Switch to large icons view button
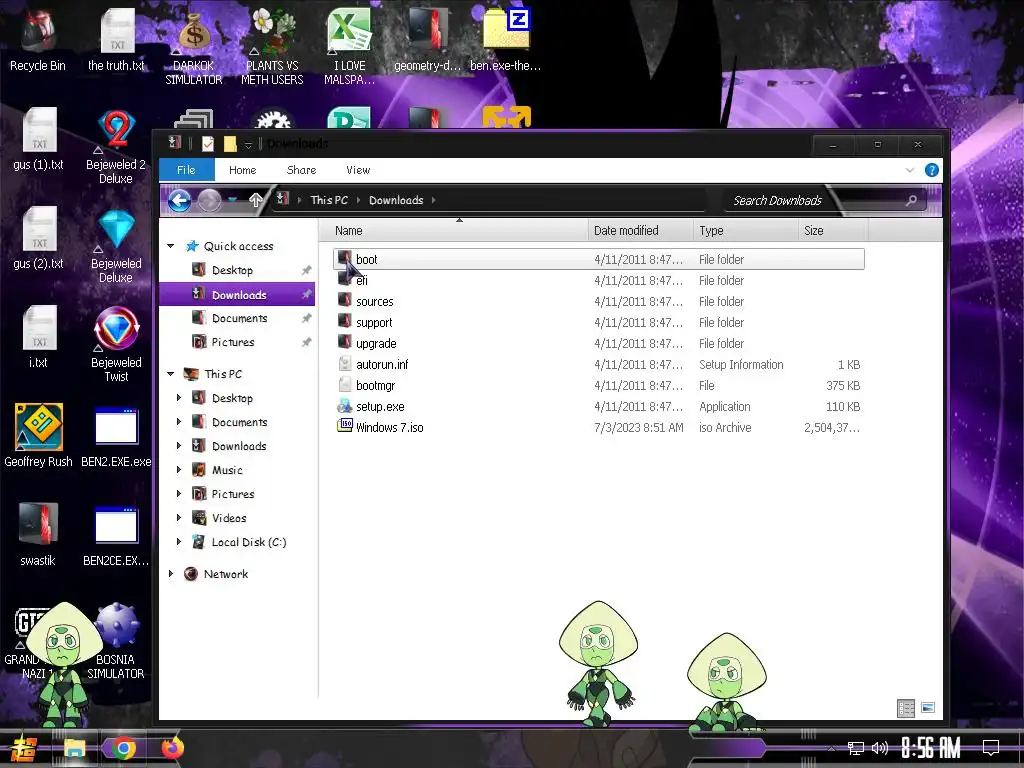 (x=927, y=708)
